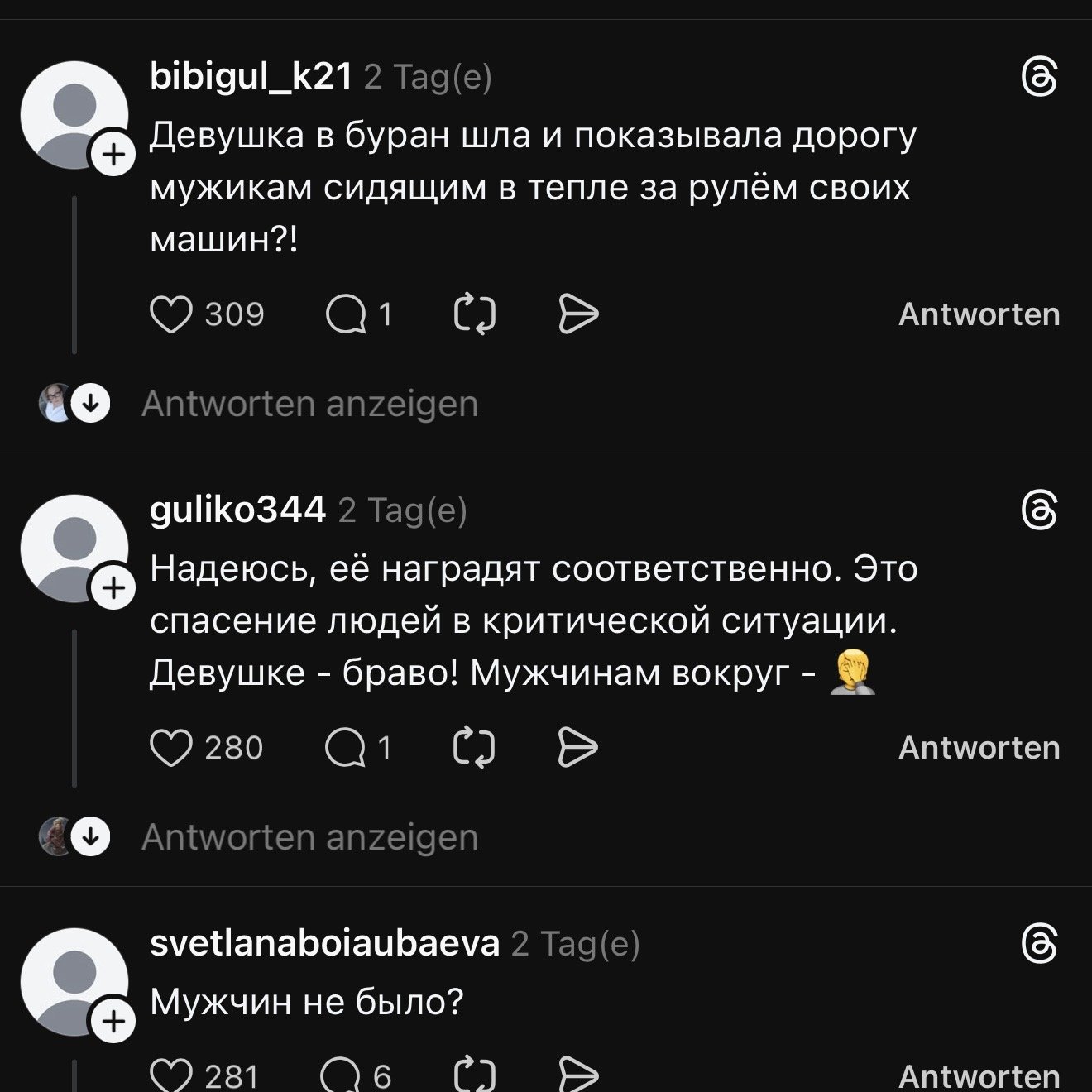
Task: Repost guliko344's comment
Action: click(475, 749)
